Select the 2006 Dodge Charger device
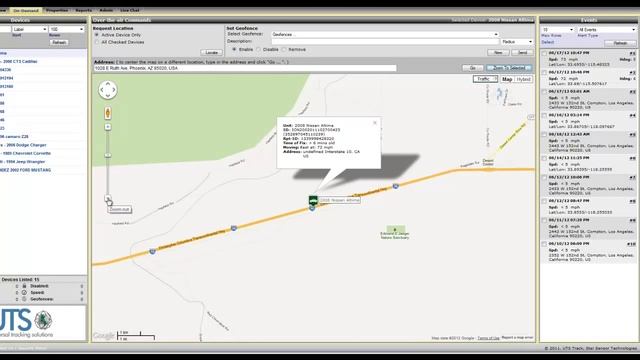 click(23, 145)
